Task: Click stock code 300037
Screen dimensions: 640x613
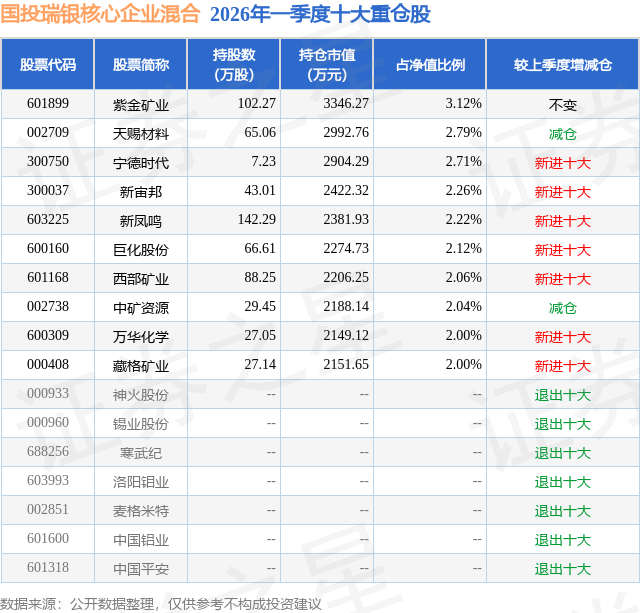Action: click(x=48, y=191)
